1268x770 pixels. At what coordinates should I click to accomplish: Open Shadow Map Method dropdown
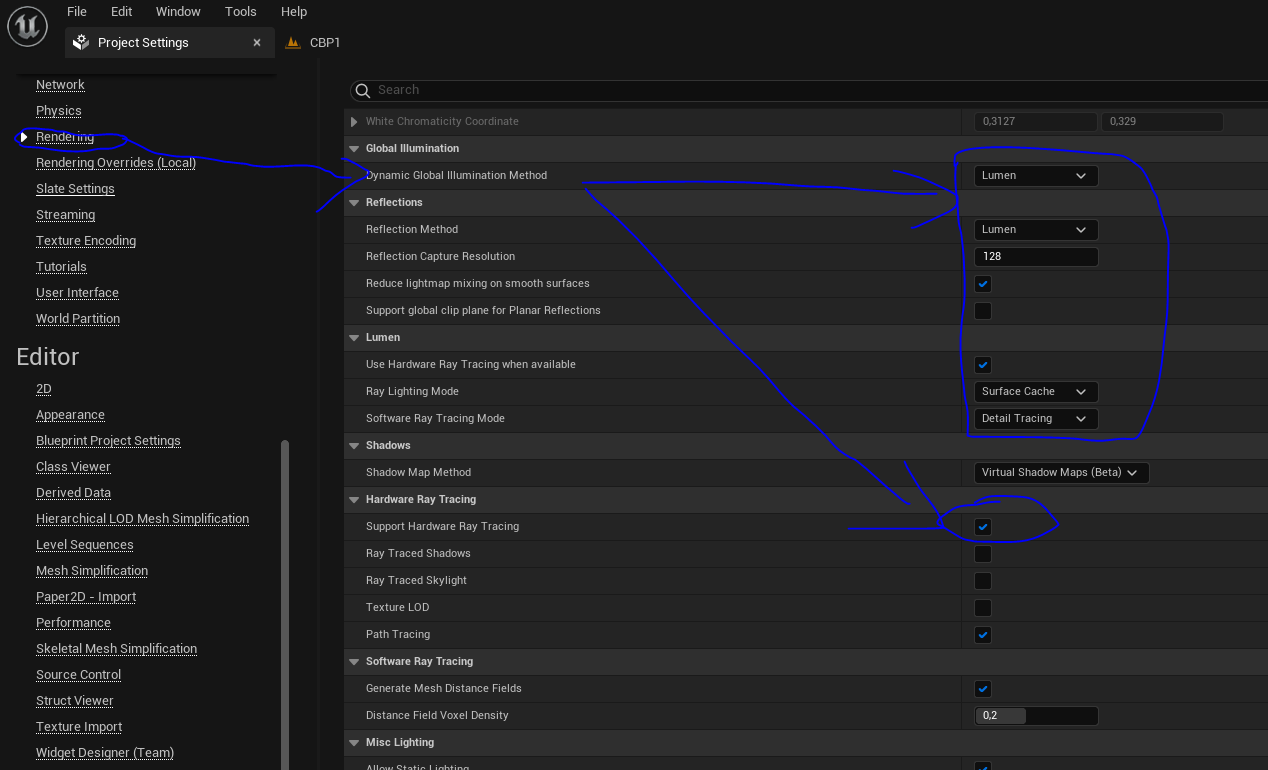[1061, 473]
